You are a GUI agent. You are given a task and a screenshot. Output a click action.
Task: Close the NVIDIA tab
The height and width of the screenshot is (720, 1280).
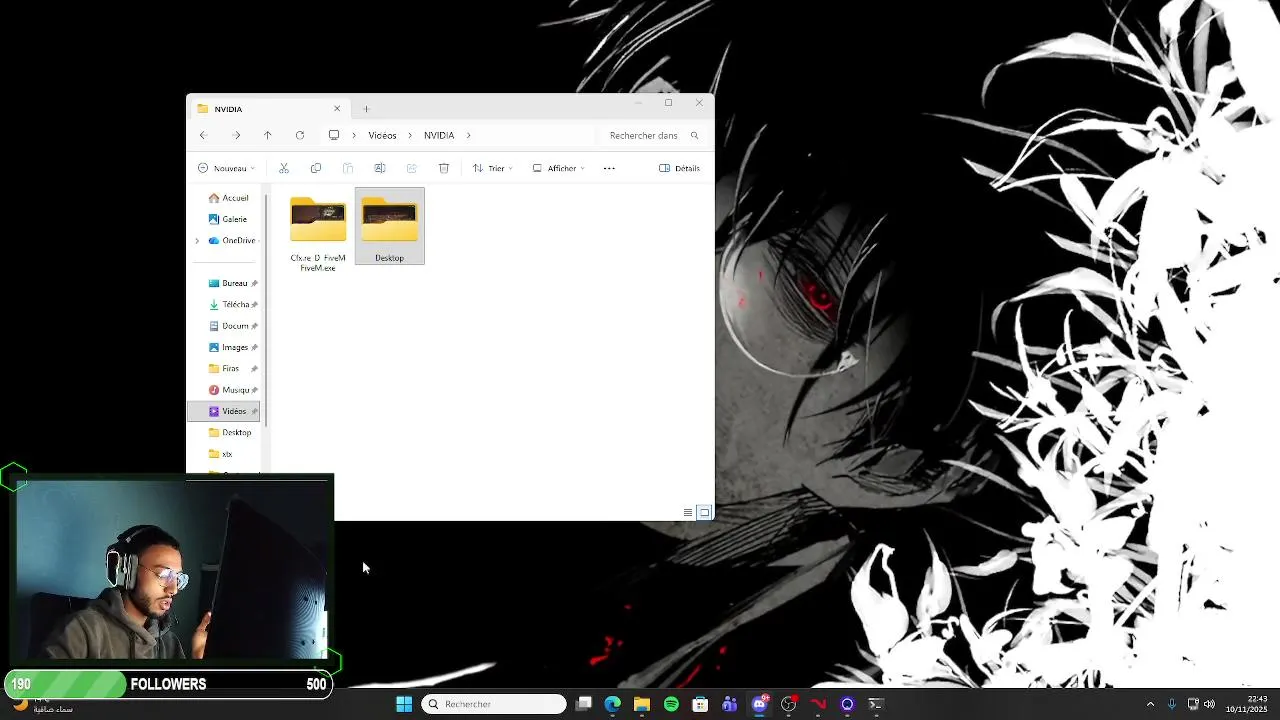[x=337, y=109]
